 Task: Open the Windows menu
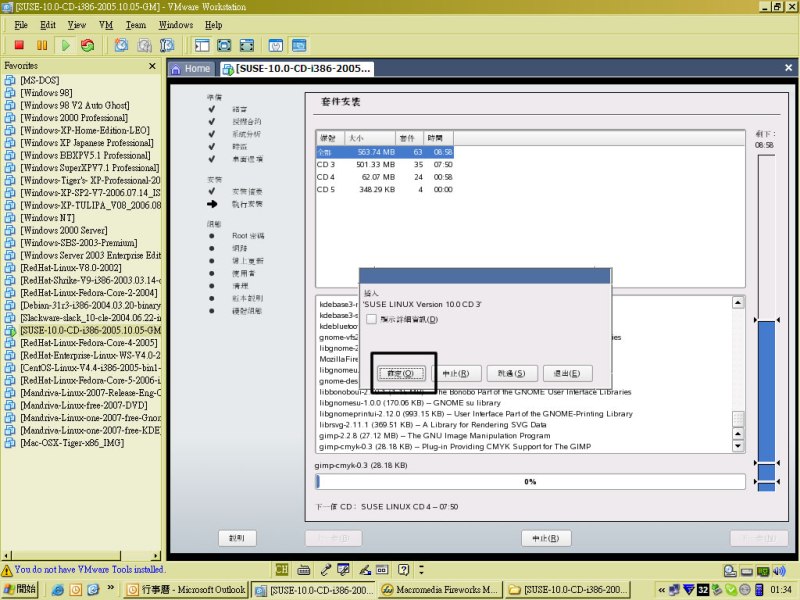pos(176,25)
